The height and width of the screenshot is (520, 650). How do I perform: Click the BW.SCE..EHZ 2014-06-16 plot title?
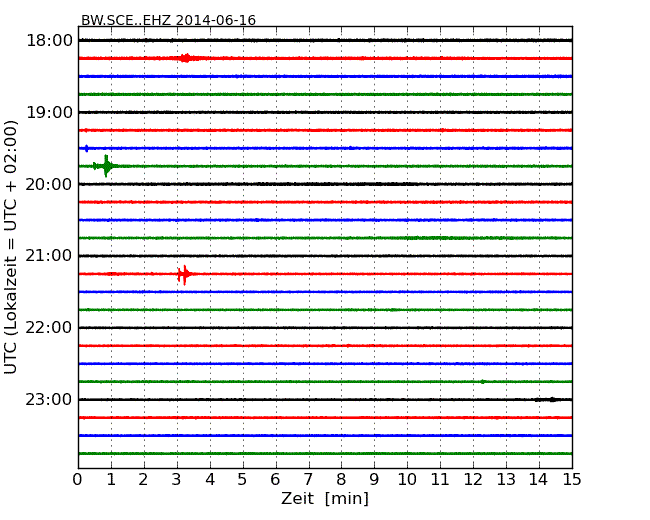[x=168, y=20]
